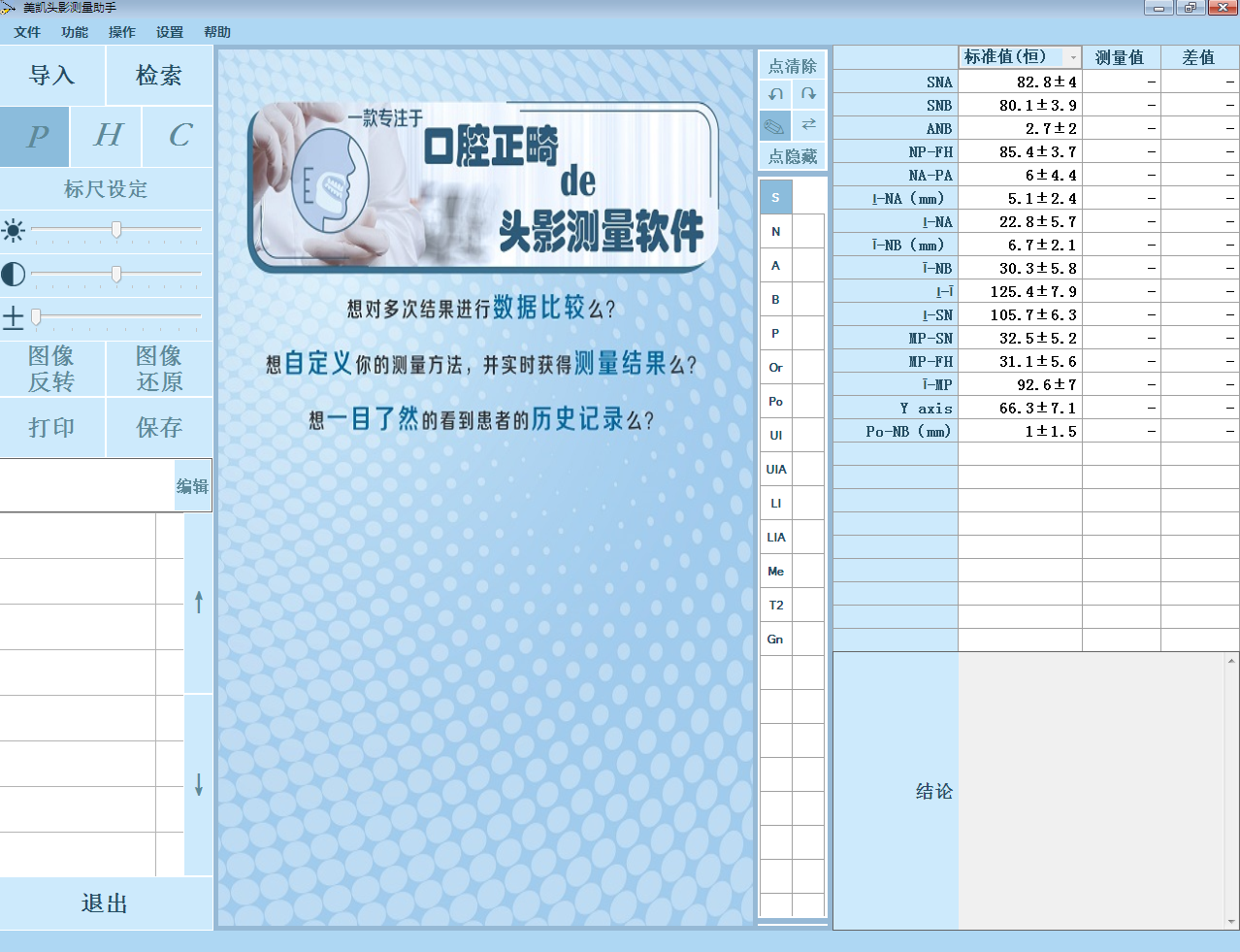Image resolution: width=1240 pixels, height=952 pixels.
Task: Select landmark point N
Action: (x=775, y=231)
